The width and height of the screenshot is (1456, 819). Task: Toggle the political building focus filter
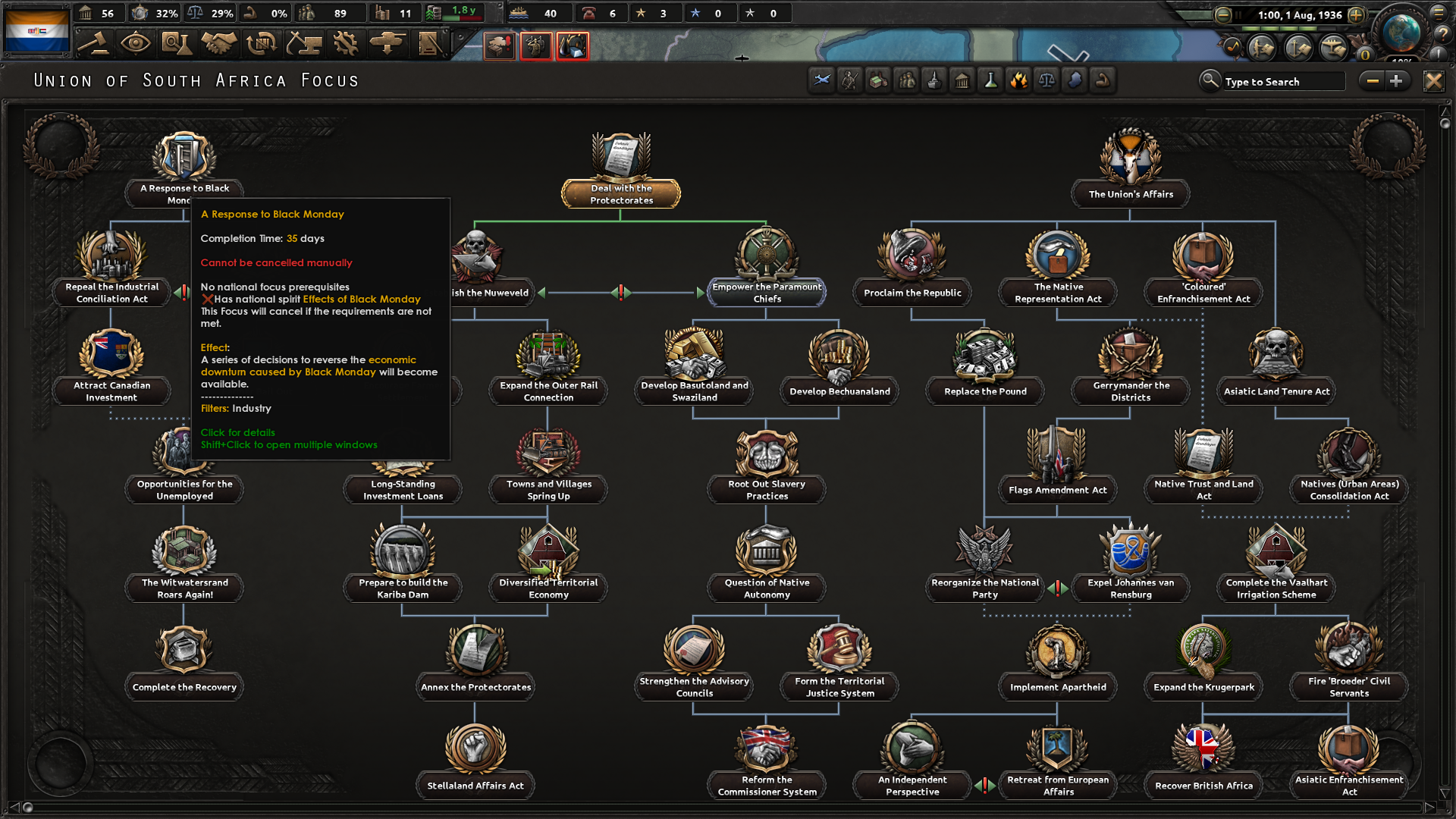[x=962, y=80]
